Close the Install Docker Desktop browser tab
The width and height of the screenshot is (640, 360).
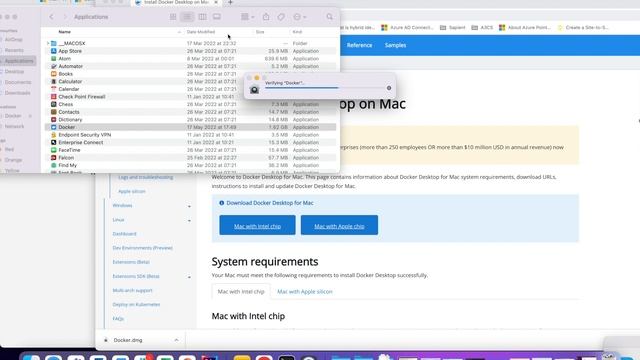tap(216, 2)
